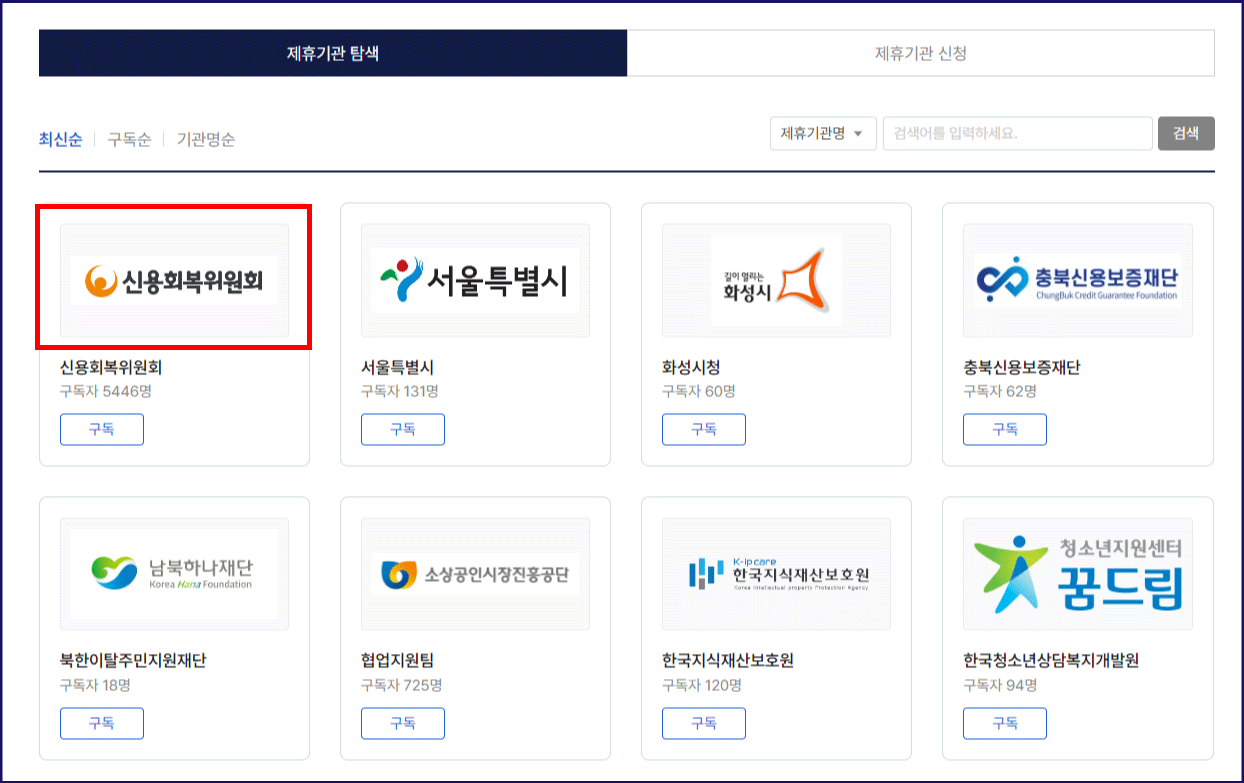This screenshot has height=783, width=1244.
Task: Focus the 검색어를 입력하세요 search field
Action: [x=1018, y=133]
